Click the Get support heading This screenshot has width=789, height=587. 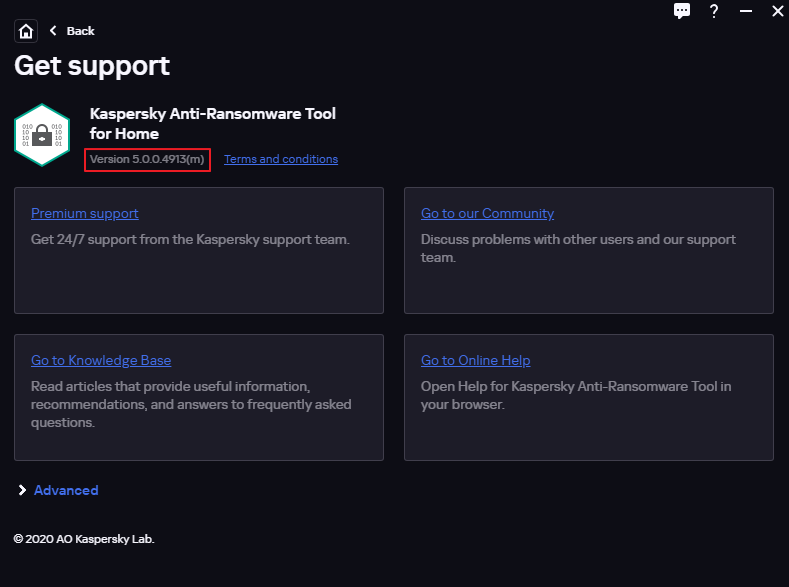click(x=92, y=66)
